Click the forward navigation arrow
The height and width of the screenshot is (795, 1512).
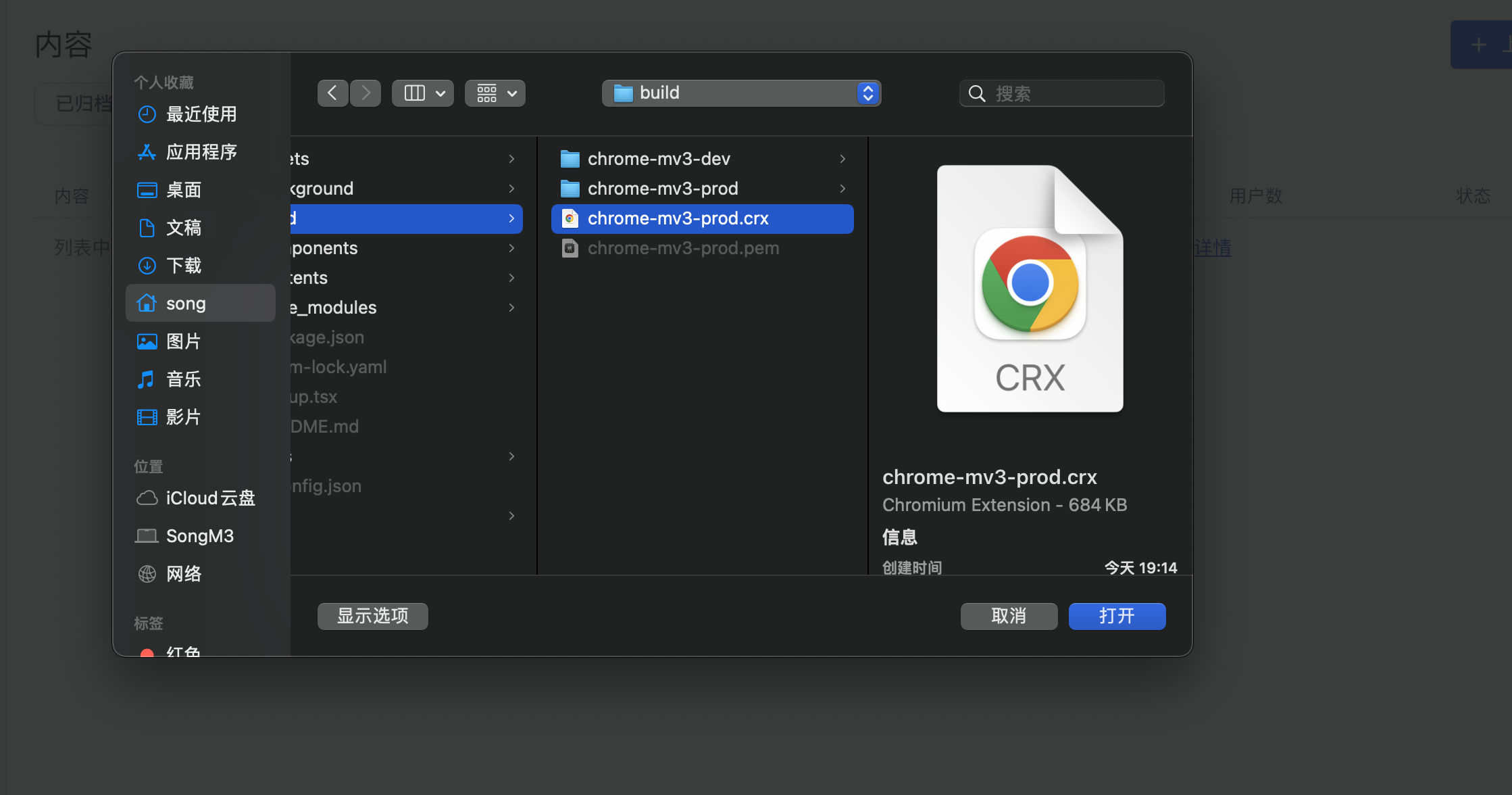click(366, 93)
